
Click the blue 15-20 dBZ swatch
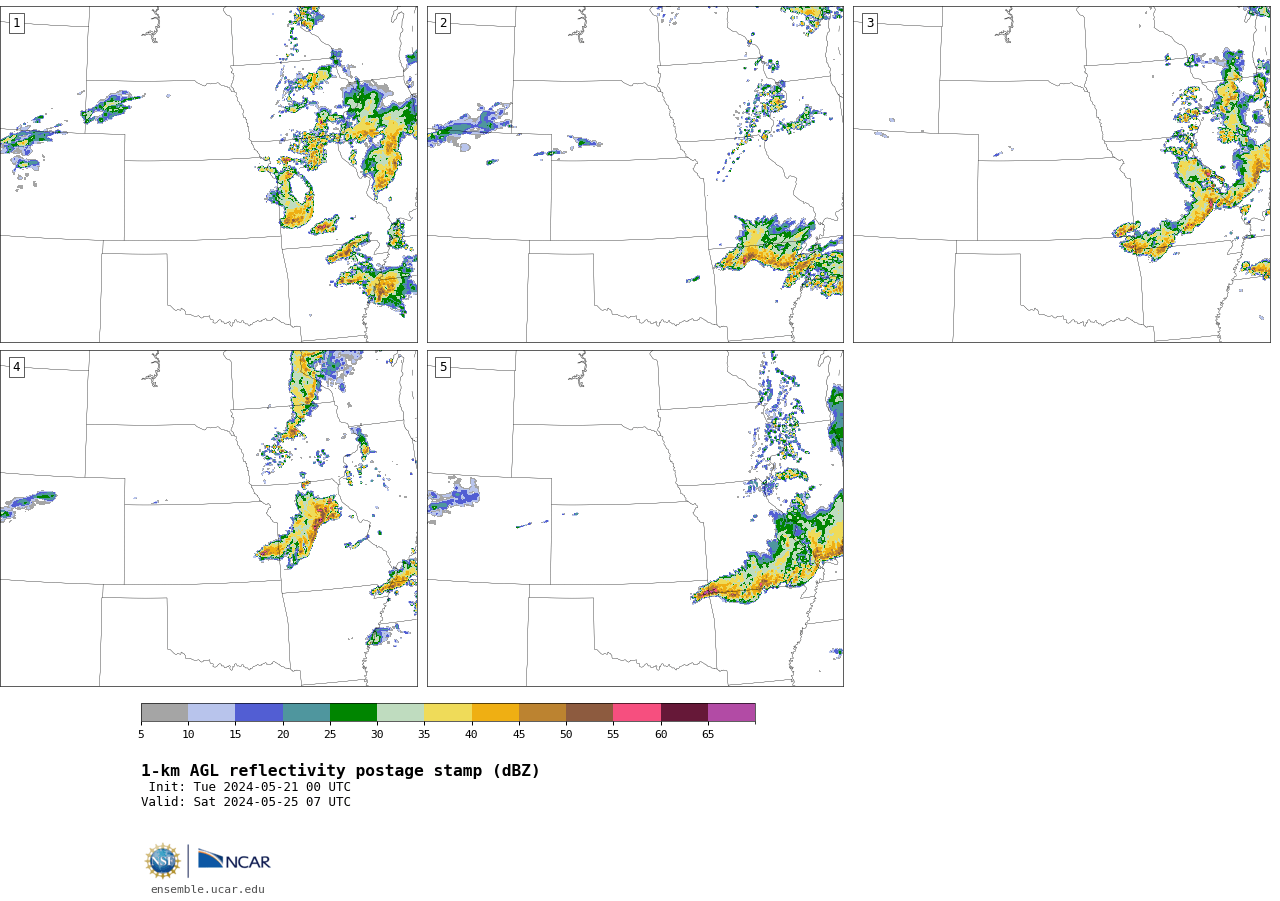pyautogui.click(x=259, y=713)
